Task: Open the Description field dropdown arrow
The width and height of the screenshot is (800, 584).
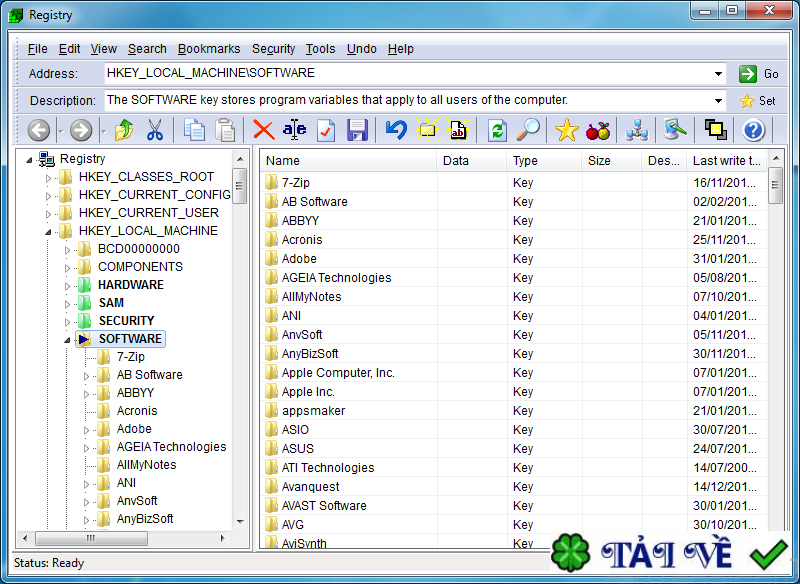Action: (719, 101)
